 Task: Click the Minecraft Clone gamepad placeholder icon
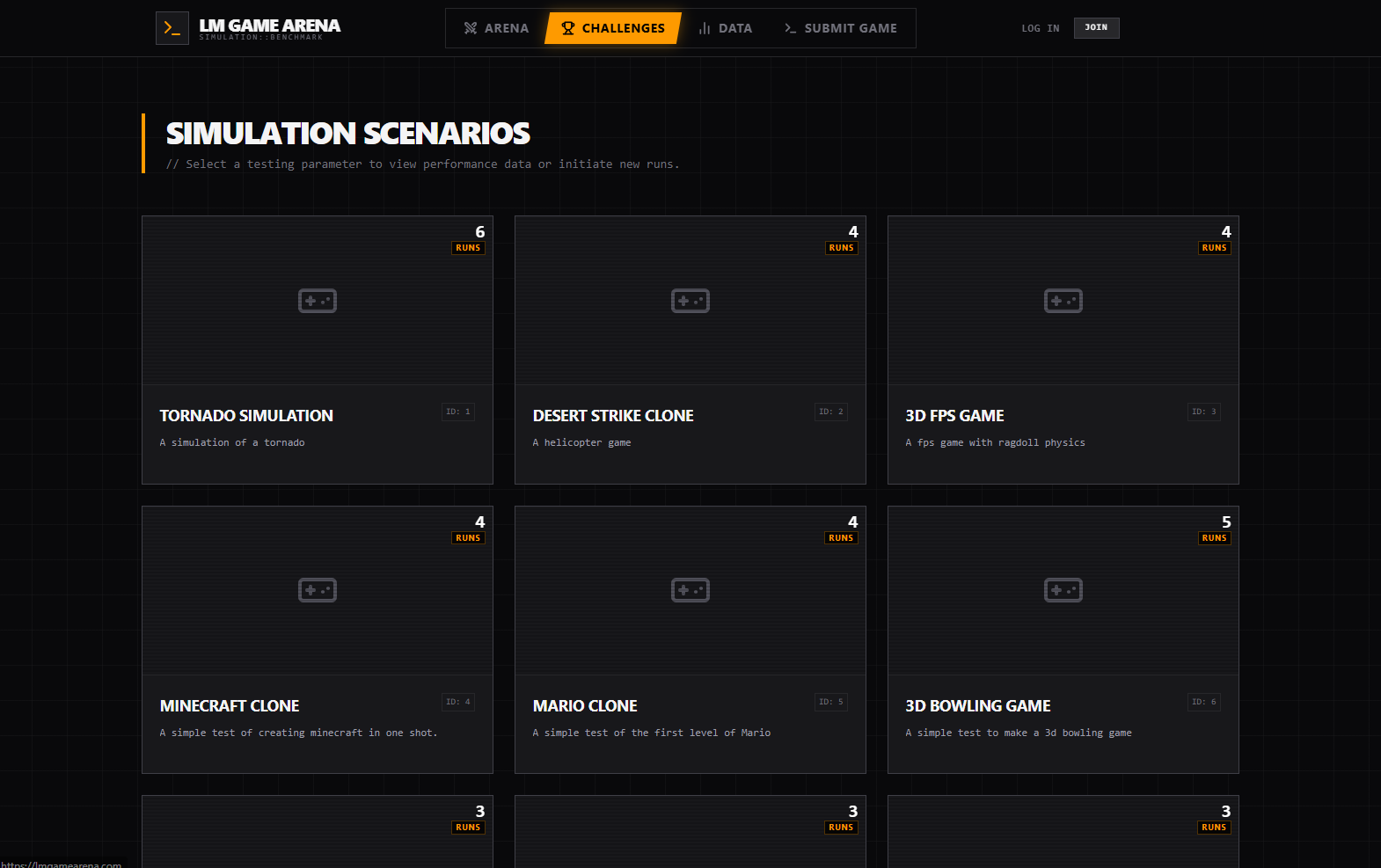click(x=318, y=590)
